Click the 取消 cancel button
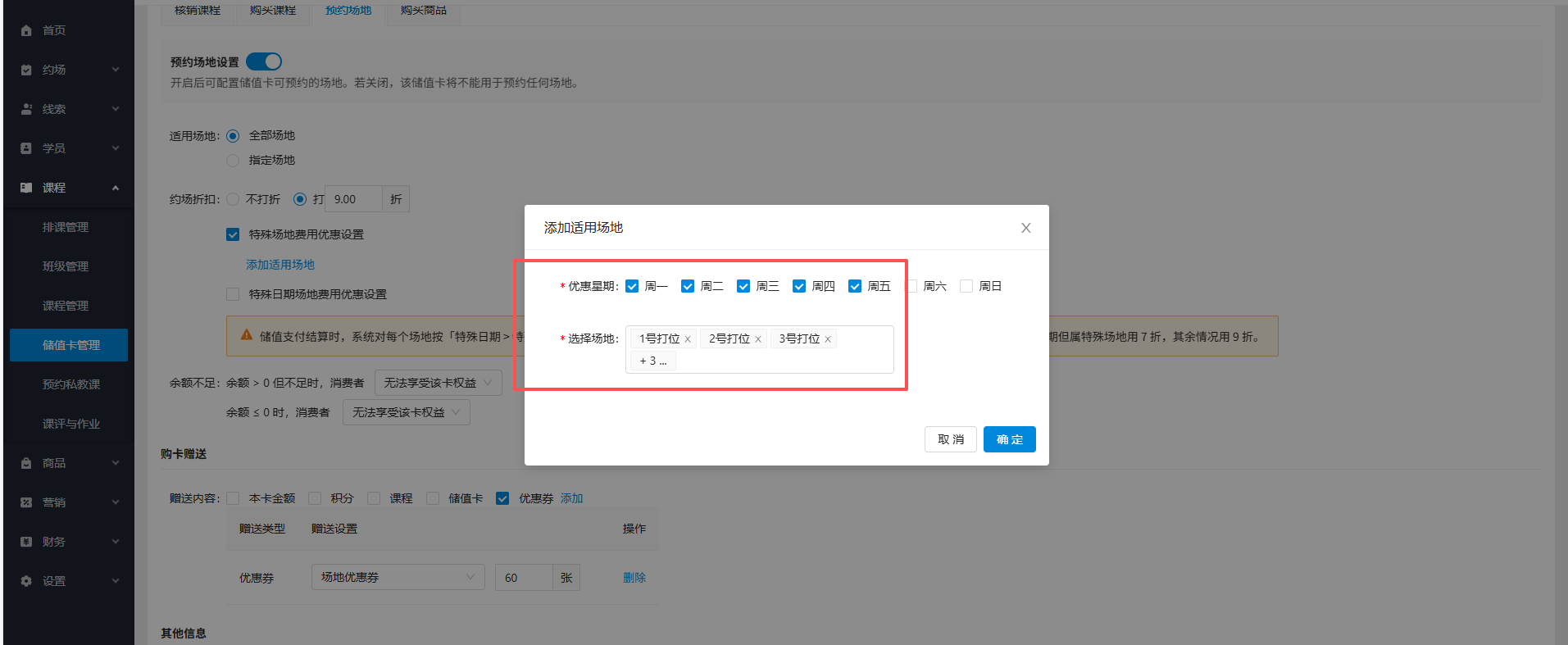This screenshot has width=1568, height=645. point(951,439)
